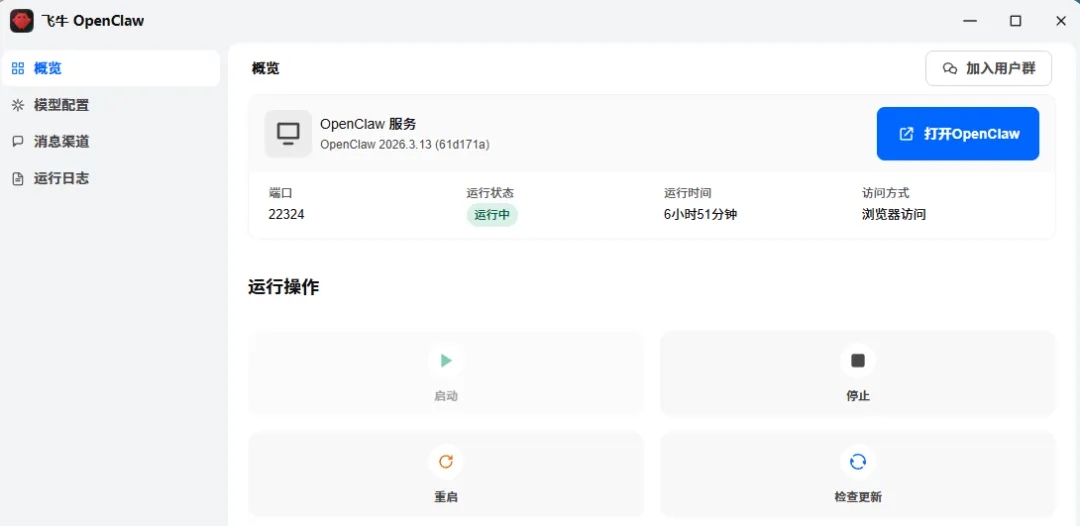Click the 端口 label
This screenshot has height=526, width=1080.
point(280,193)
